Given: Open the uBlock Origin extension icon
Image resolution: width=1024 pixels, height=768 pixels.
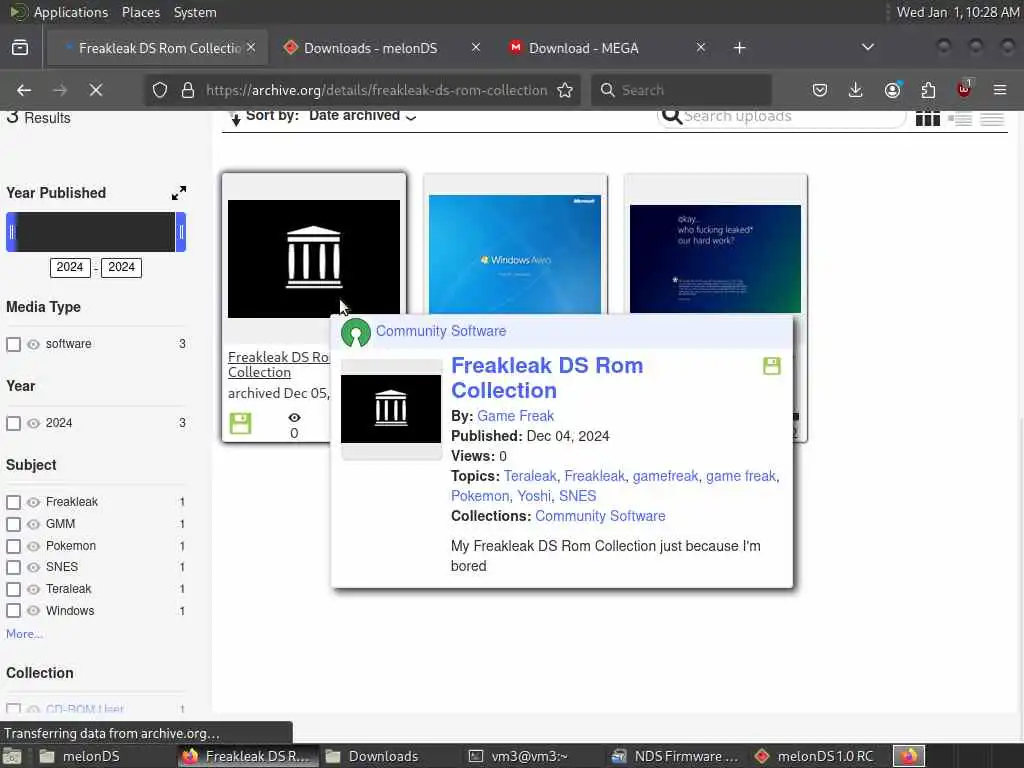Looking at the screenshot, I should click(964, 89).
